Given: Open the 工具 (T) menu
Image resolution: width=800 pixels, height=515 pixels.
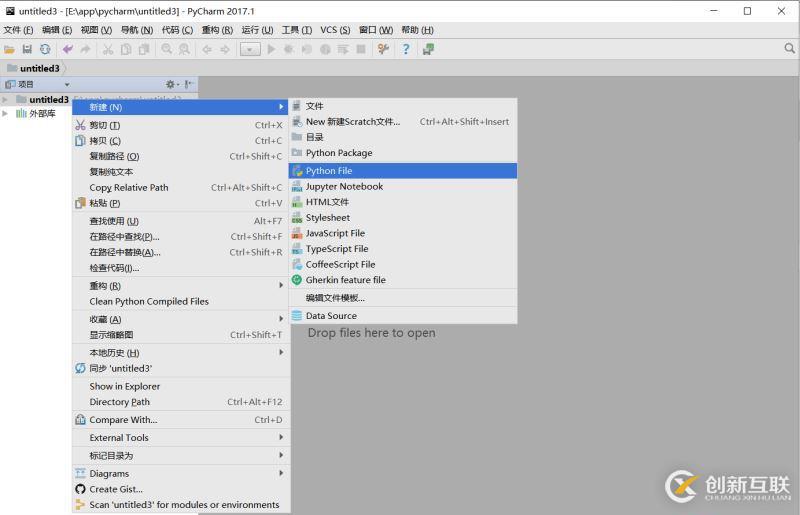Looking at the screenshot, I should click(x=297, y=30).
